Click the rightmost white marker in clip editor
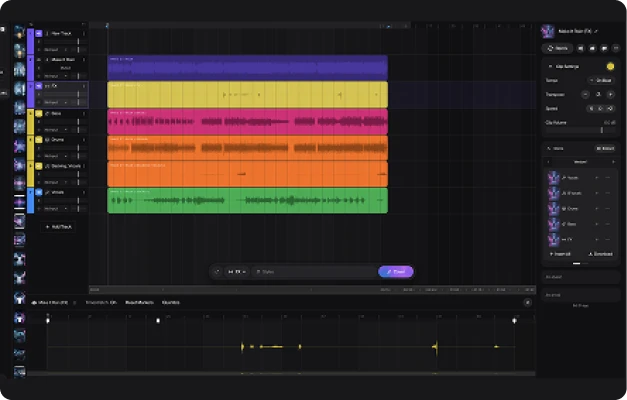 pyautogui.click(x=514, y=320)
